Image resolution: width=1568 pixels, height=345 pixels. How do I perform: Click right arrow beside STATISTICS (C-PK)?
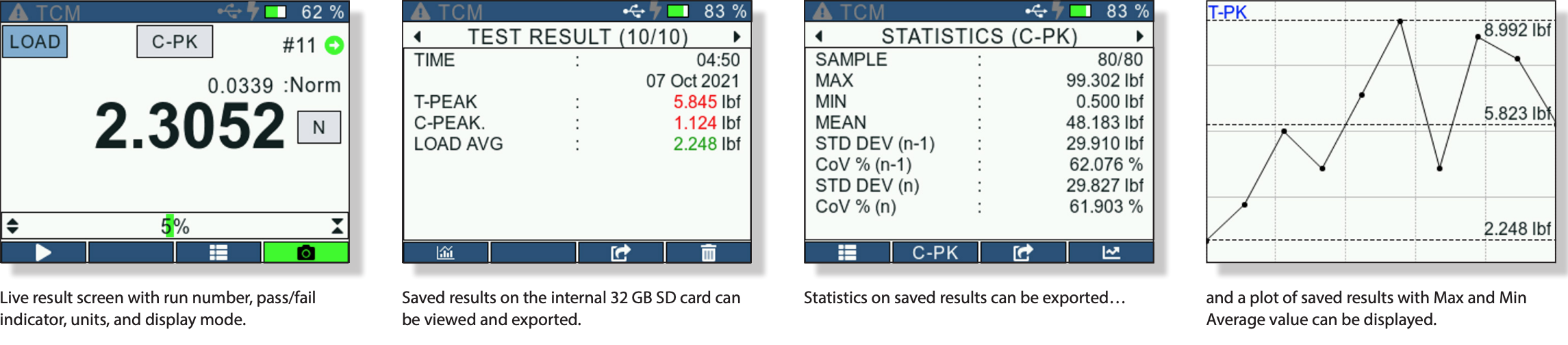(1139, 36)
